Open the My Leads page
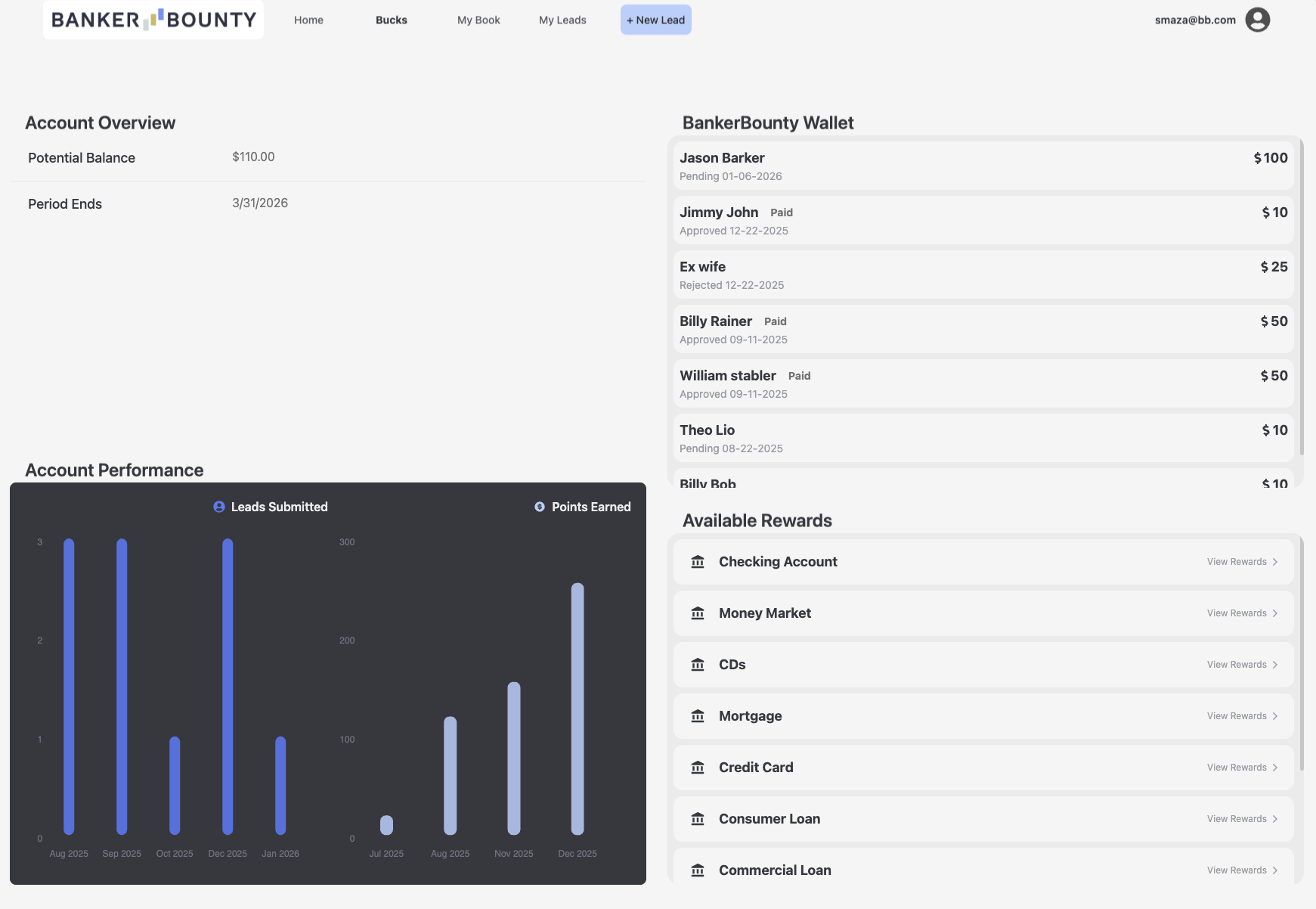 pyautogui.click(x=562, y=20)
